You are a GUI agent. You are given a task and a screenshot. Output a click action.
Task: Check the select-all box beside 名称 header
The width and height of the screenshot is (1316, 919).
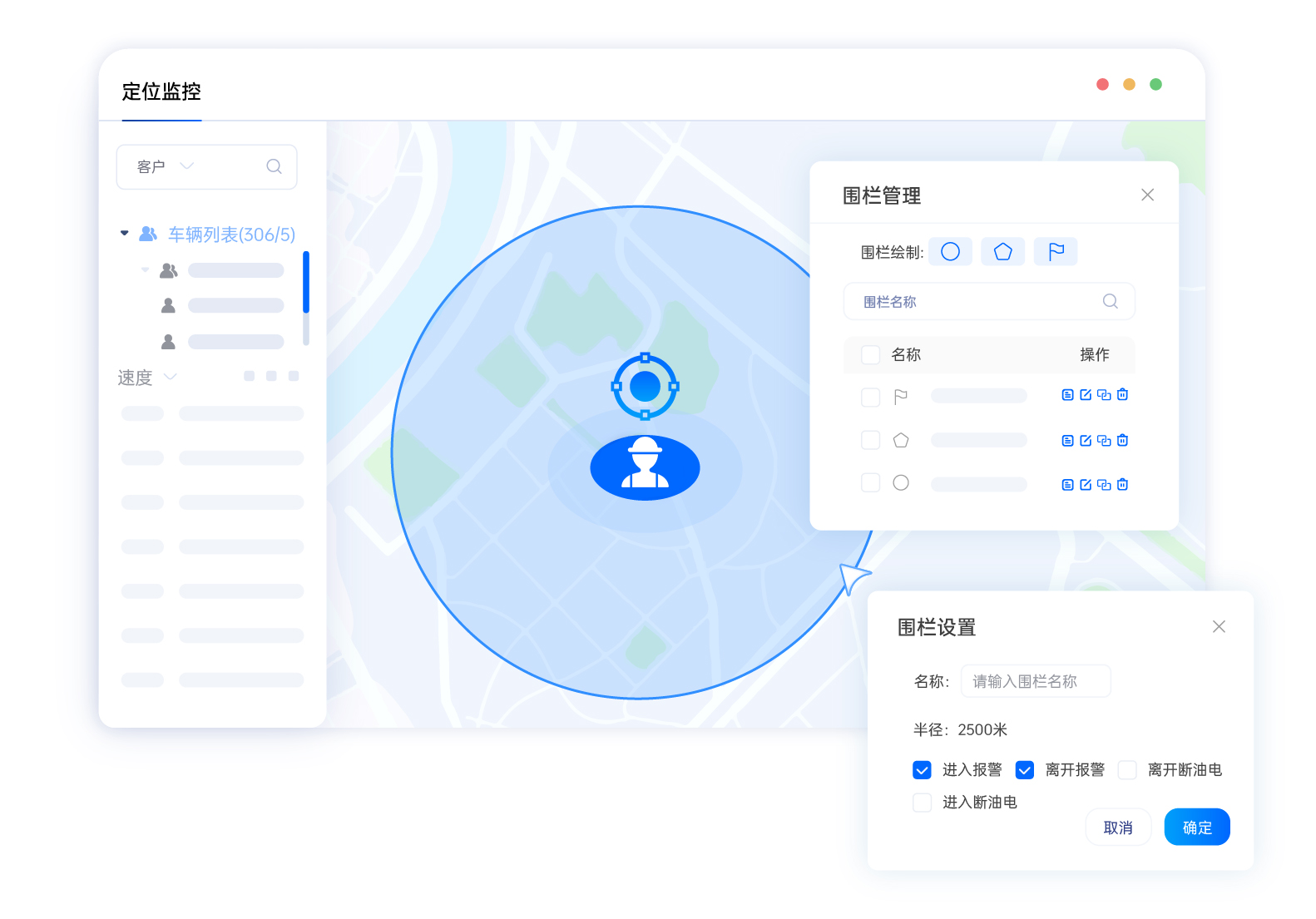click(870, 355)
